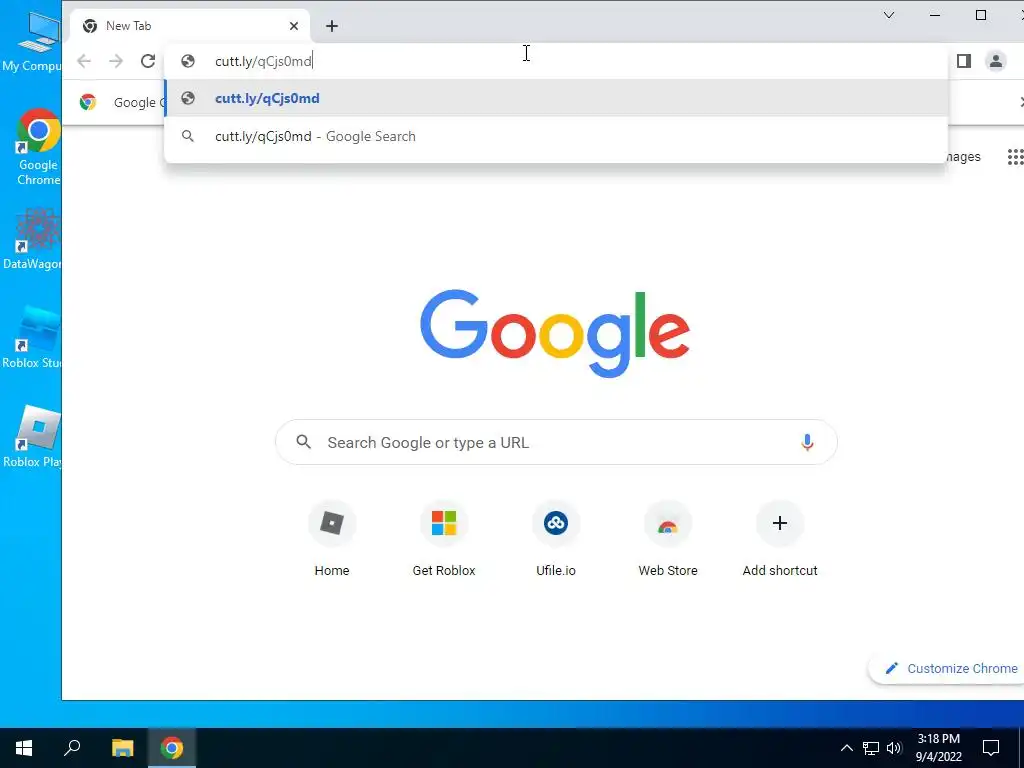The height and width of the screenshot is (768, 1024).
Task: Open the Images link
Action: [961, 157]
